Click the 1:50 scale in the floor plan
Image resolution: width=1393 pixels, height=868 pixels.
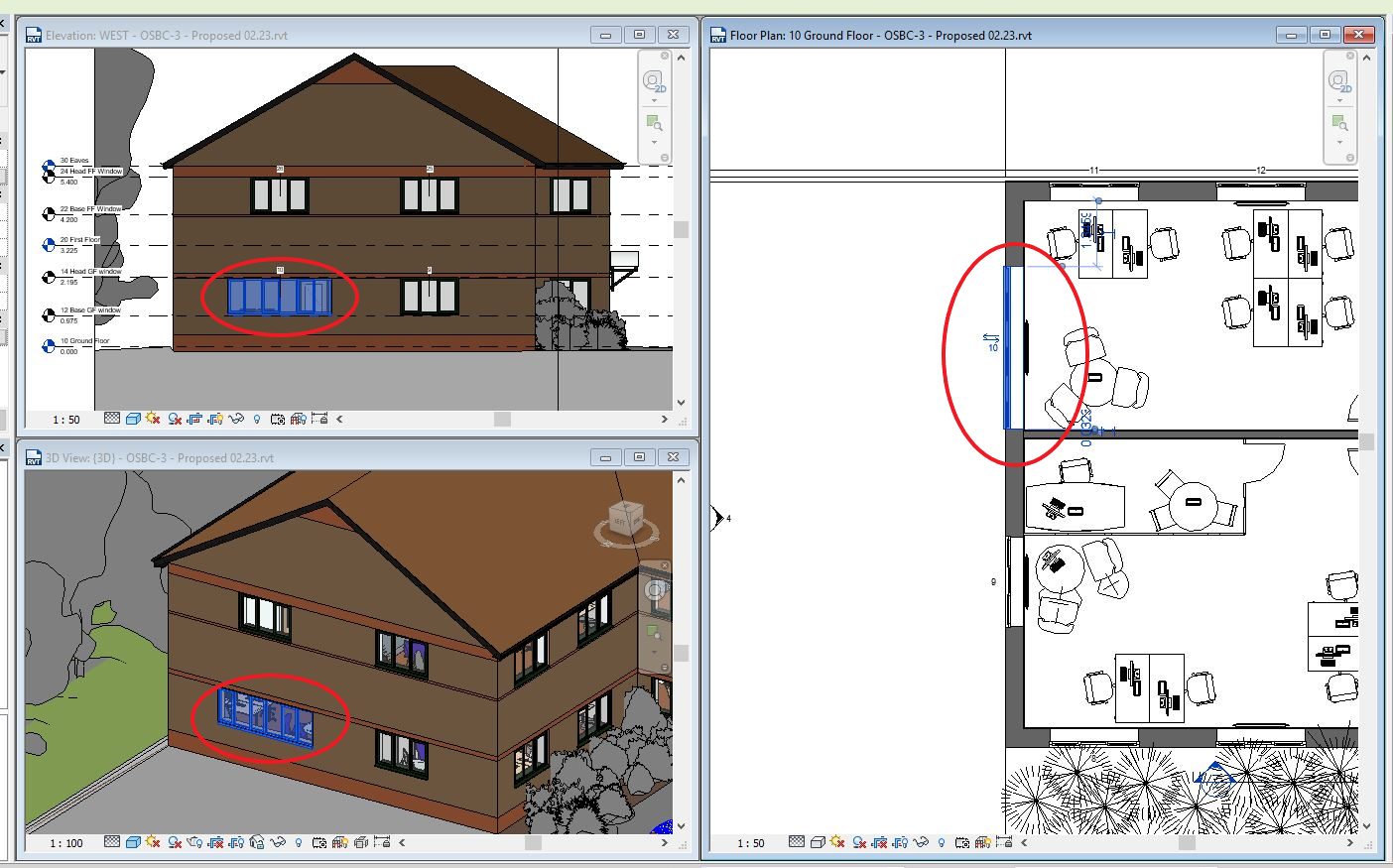coord(749,843)
